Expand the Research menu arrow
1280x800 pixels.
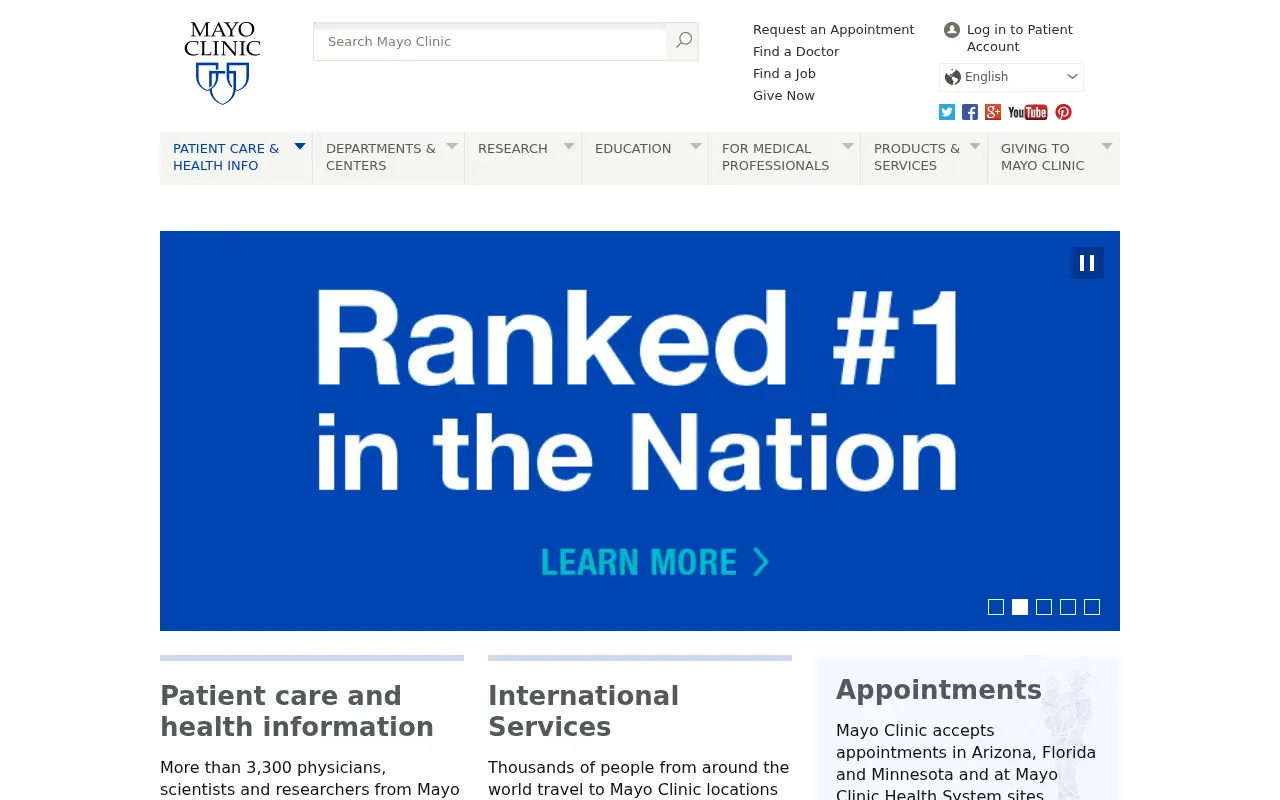(569, 146)
